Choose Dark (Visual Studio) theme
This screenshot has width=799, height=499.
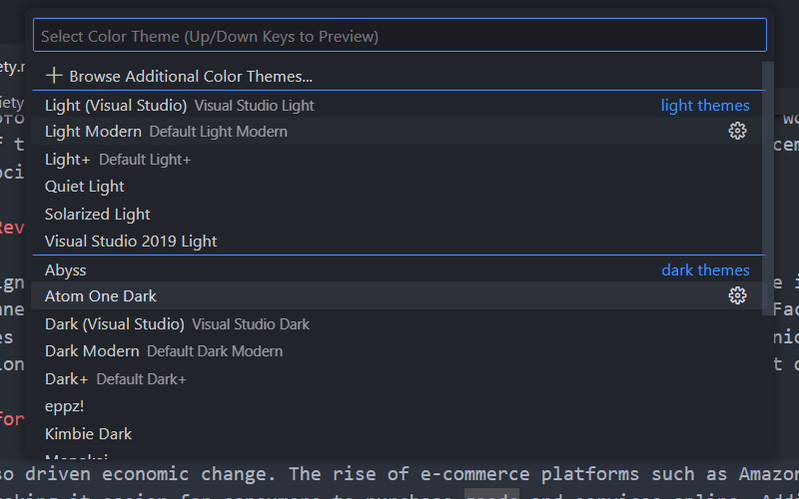pos(115,324)
